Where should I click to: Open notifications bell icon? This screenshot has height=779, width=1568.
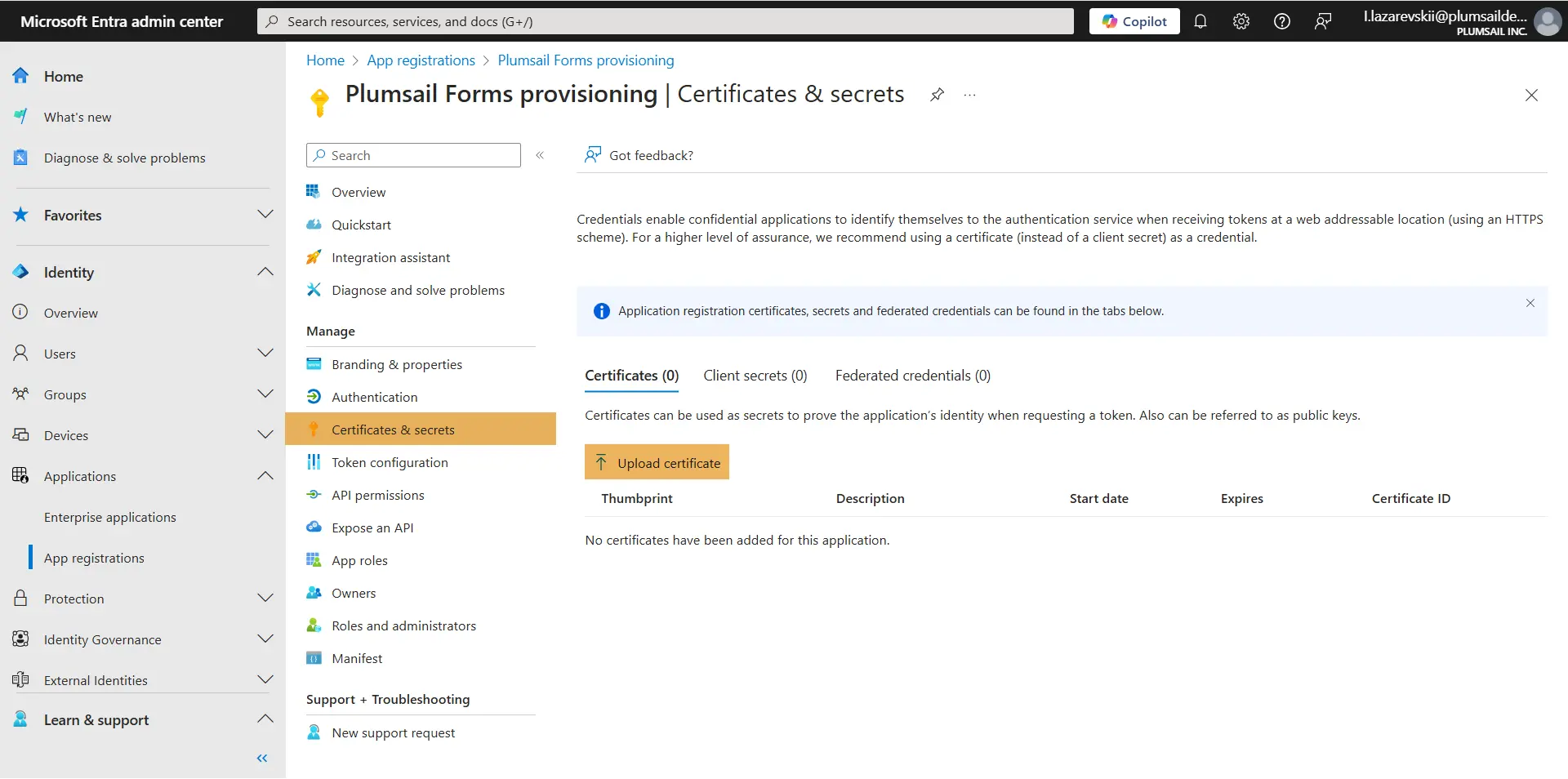pos(1200,21)
